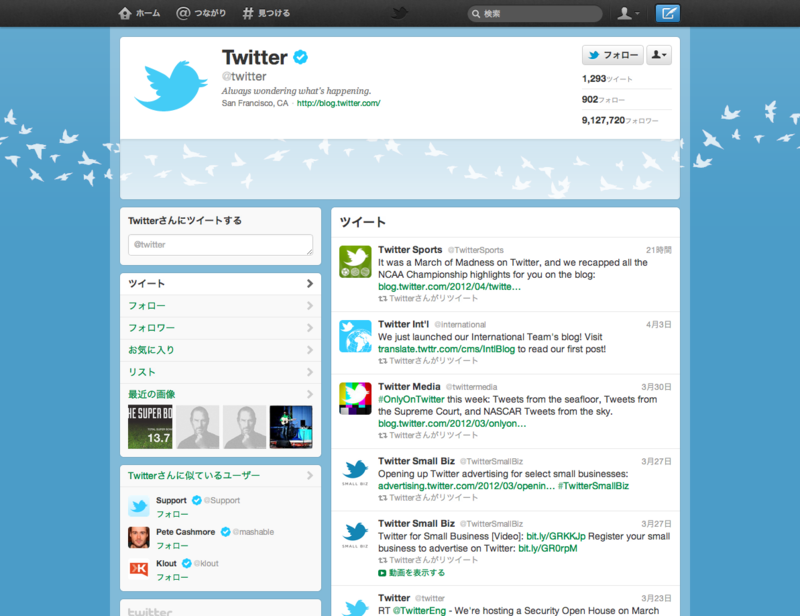The height and width of the screenshot is (616, 800).
Task: Click the Klout account avatar
Action: [x=139, y=569]
